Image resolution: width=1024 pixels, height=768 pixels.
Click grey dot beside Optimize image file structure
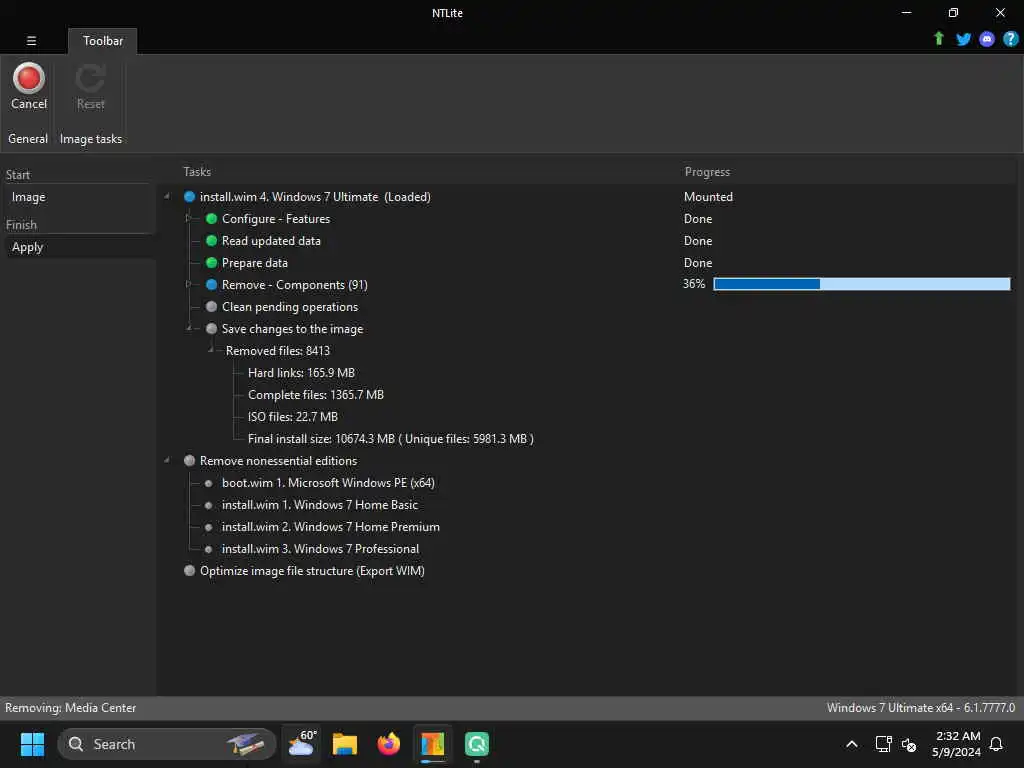point(189,570)
